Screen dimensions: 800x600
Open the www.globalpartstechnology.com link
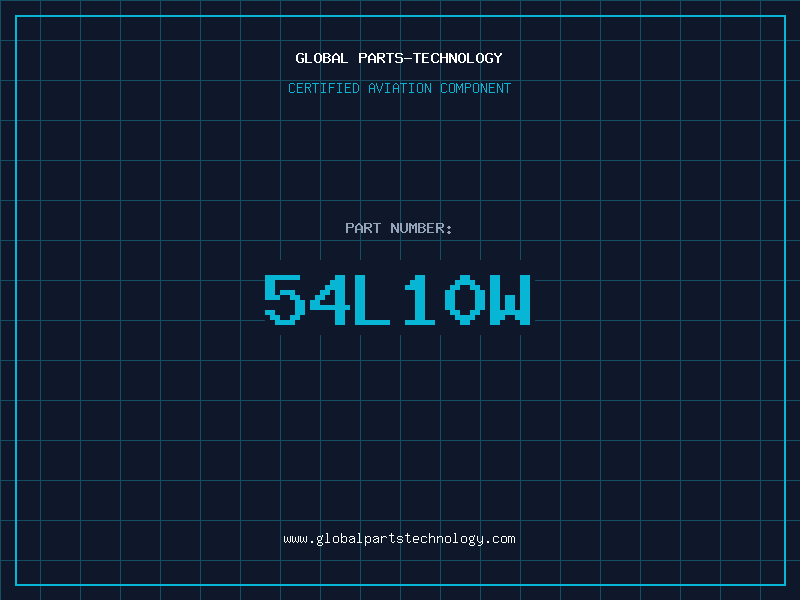click(x=399, y=539)
